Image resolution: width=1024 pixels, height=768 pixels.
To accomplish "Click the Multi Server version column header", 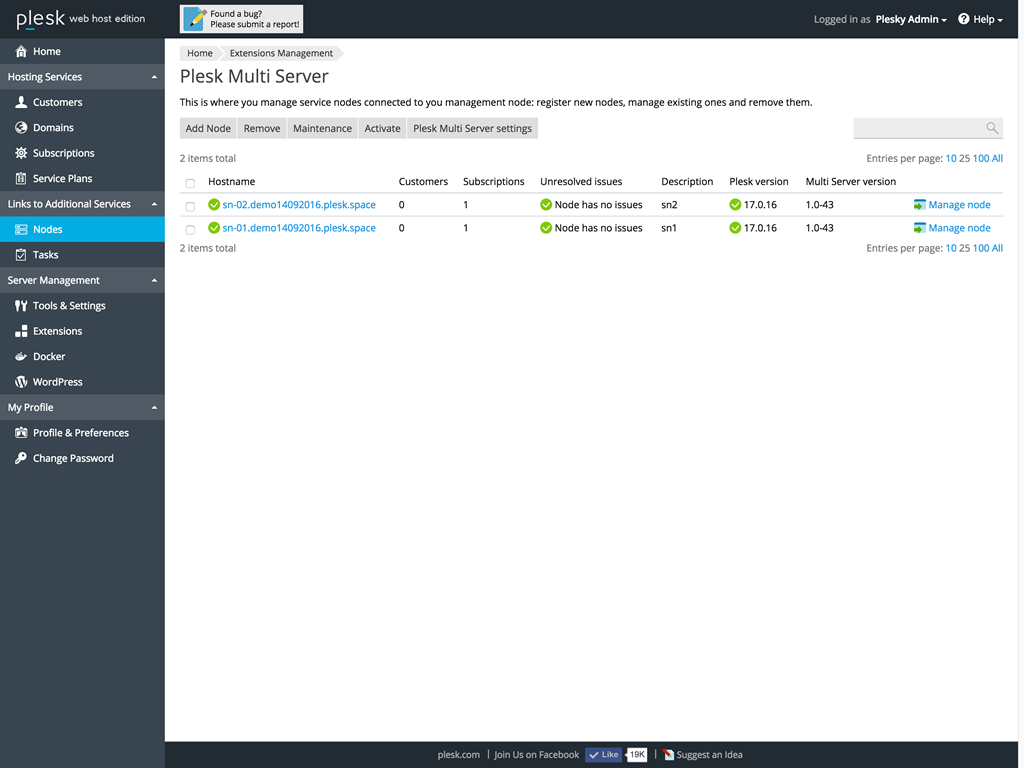I will tap(851, 182).
